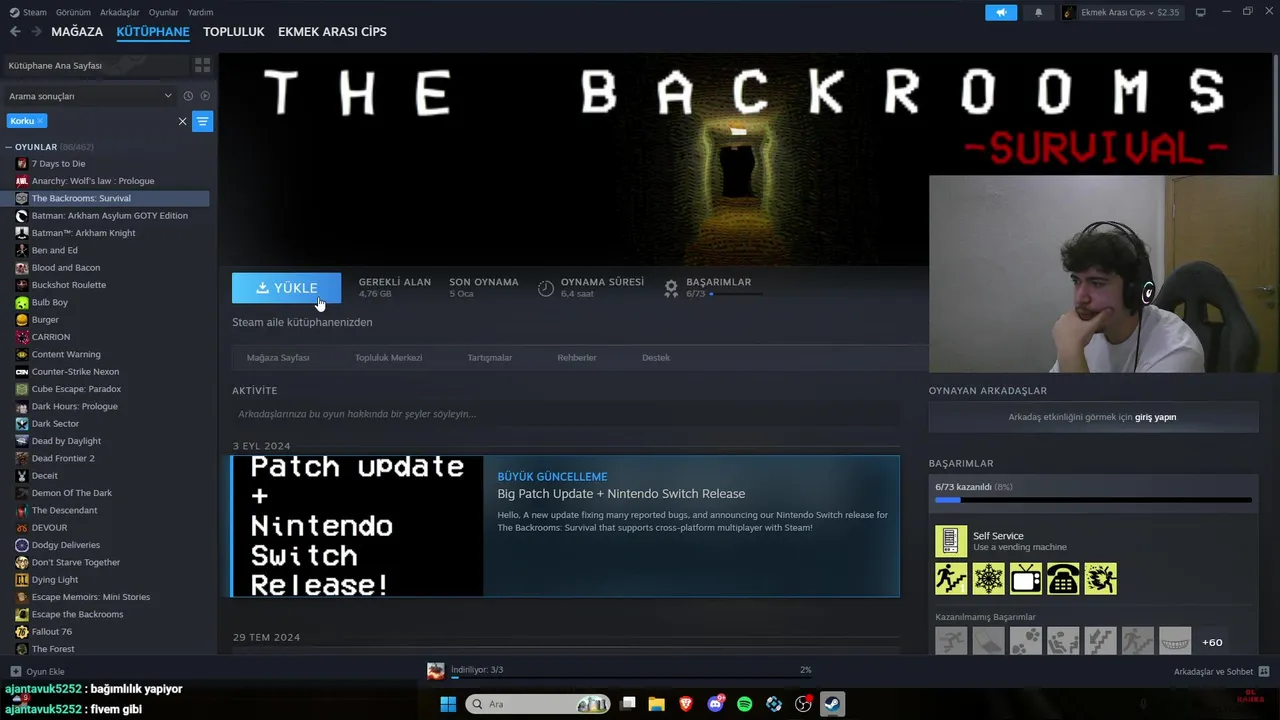Open Brave browser from the taskbar
Screen dimensions: 1280x720
tap(686, 704)
